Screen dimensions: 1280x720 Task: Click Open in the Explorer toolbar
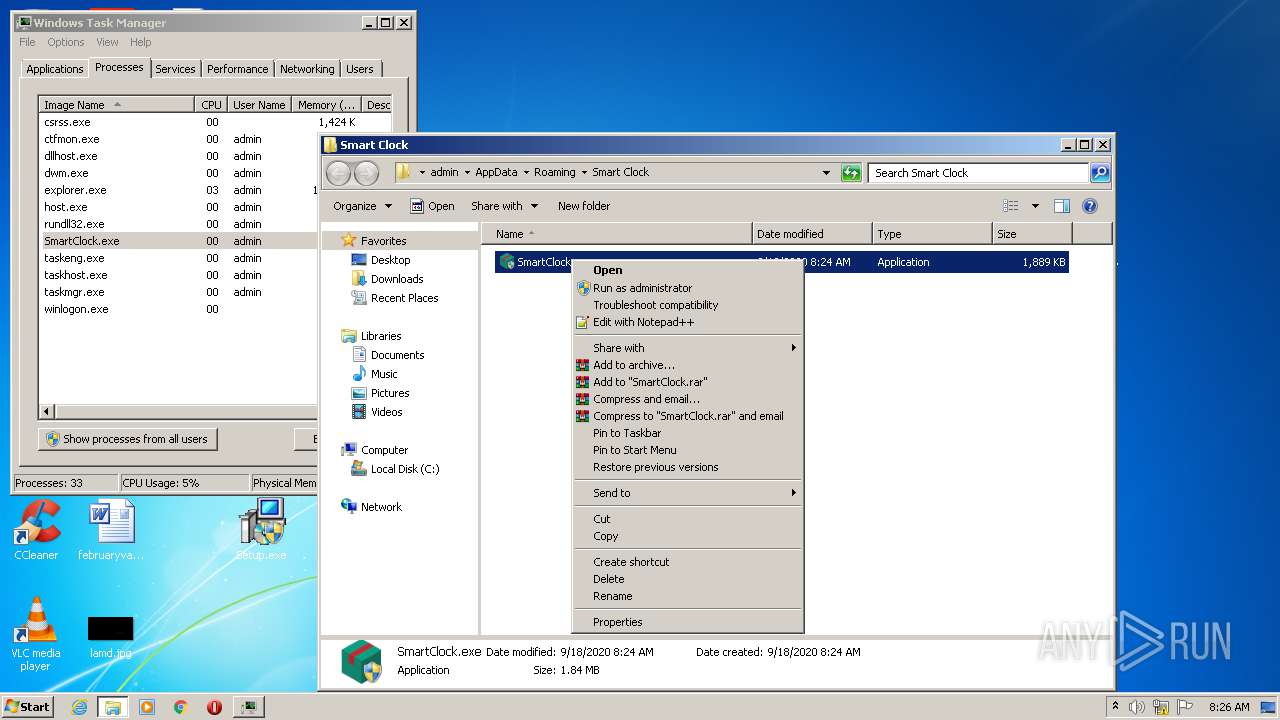point(432,206)
